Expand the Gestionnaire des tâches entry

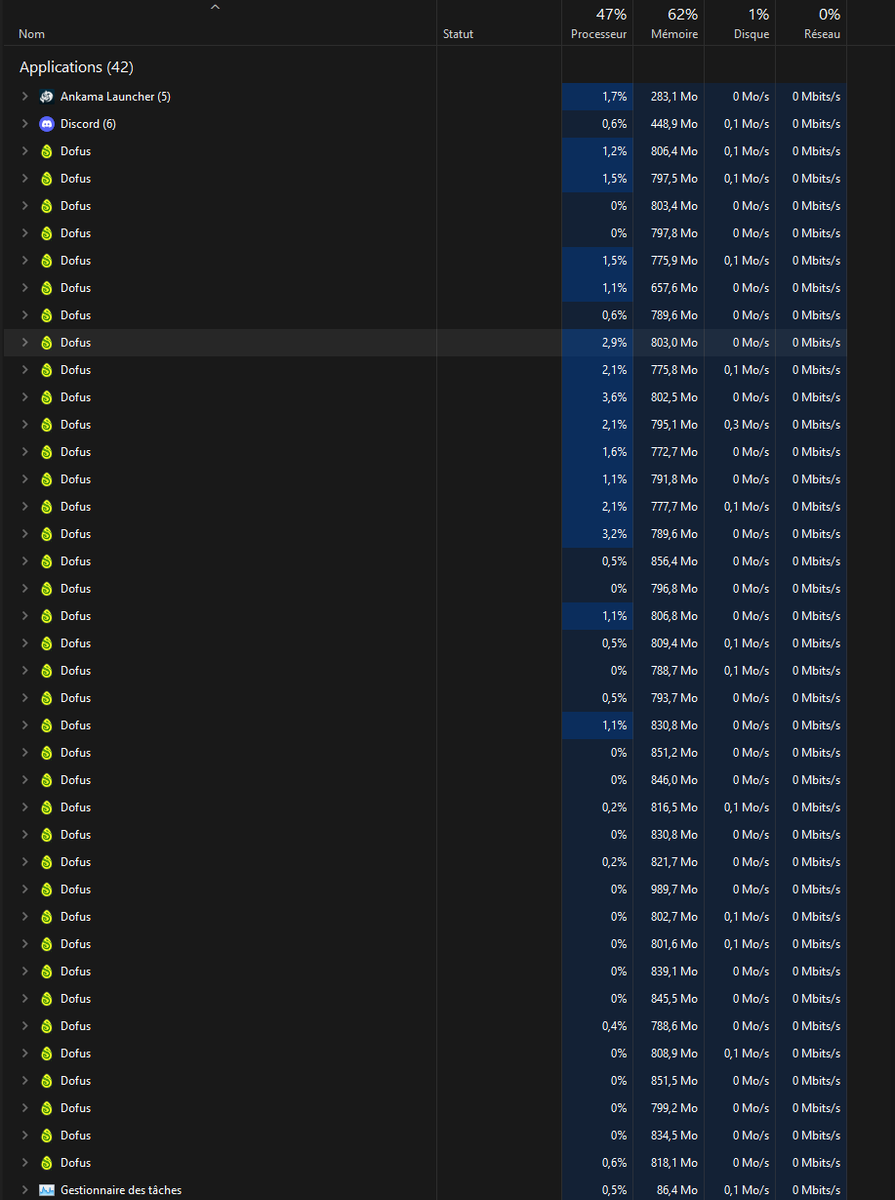pos(24,1189)
